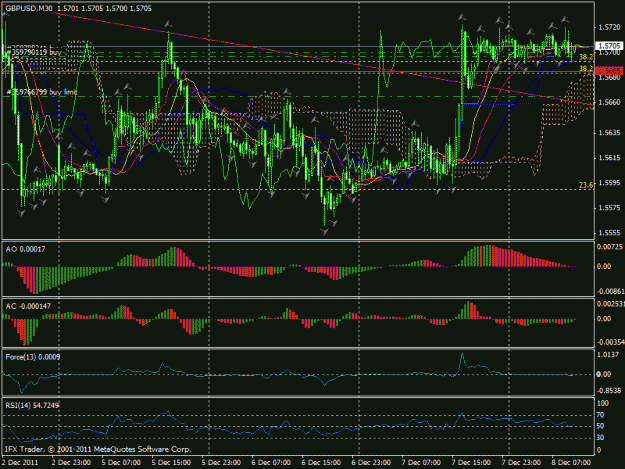Viewport: 625px width, 469px height.
Task: Click the 5 Dec 23:00 time axis label
Action: pyautogui.click(x=221, y=463)
